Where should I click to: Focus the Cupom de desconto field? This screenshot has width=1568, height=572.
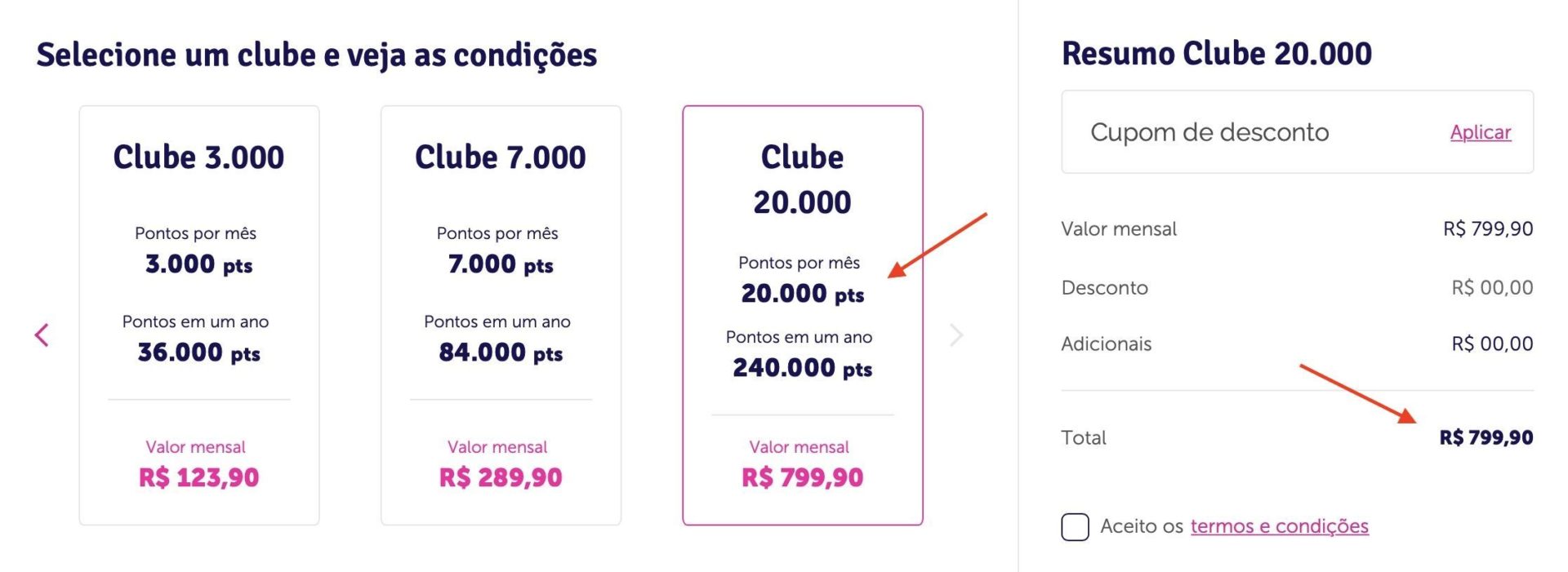(x=1297, y=132)
